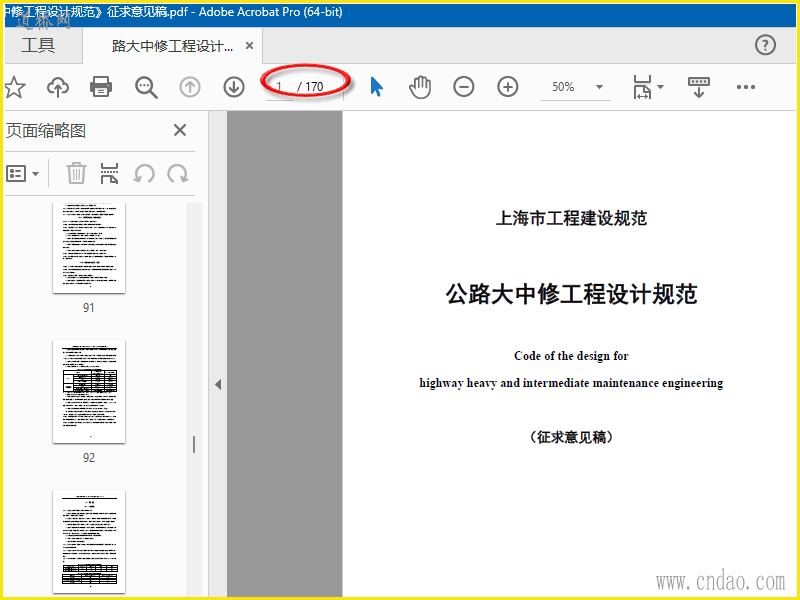This screenshot has width=800, height=600.
Task: Select the arrow selection tool
Action: pyautogui.click(x=377, y=87)
